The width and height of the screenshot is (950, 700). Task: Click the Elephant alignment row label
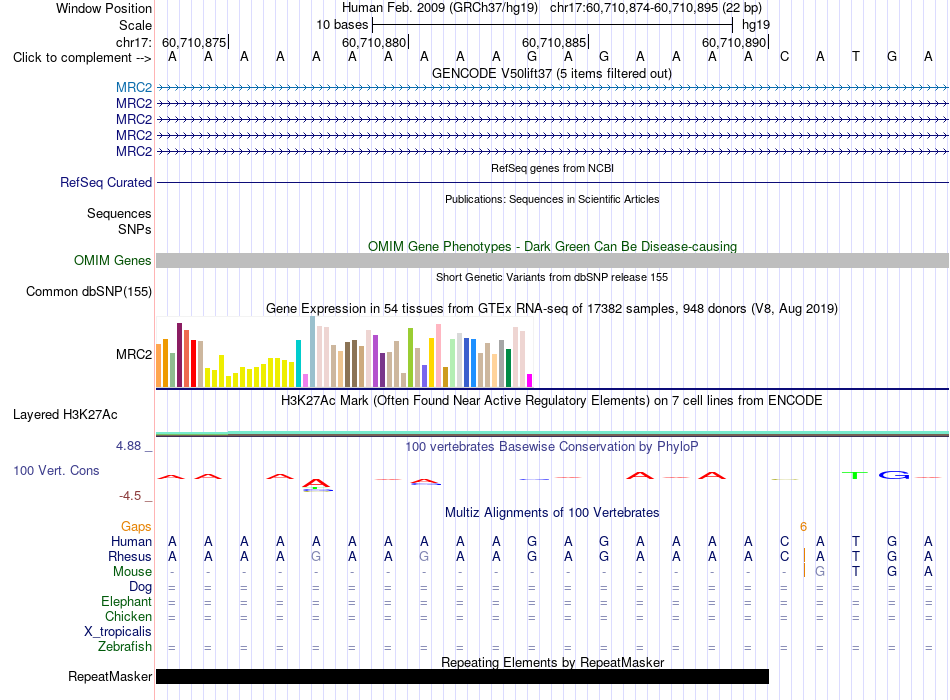[127, 601]
